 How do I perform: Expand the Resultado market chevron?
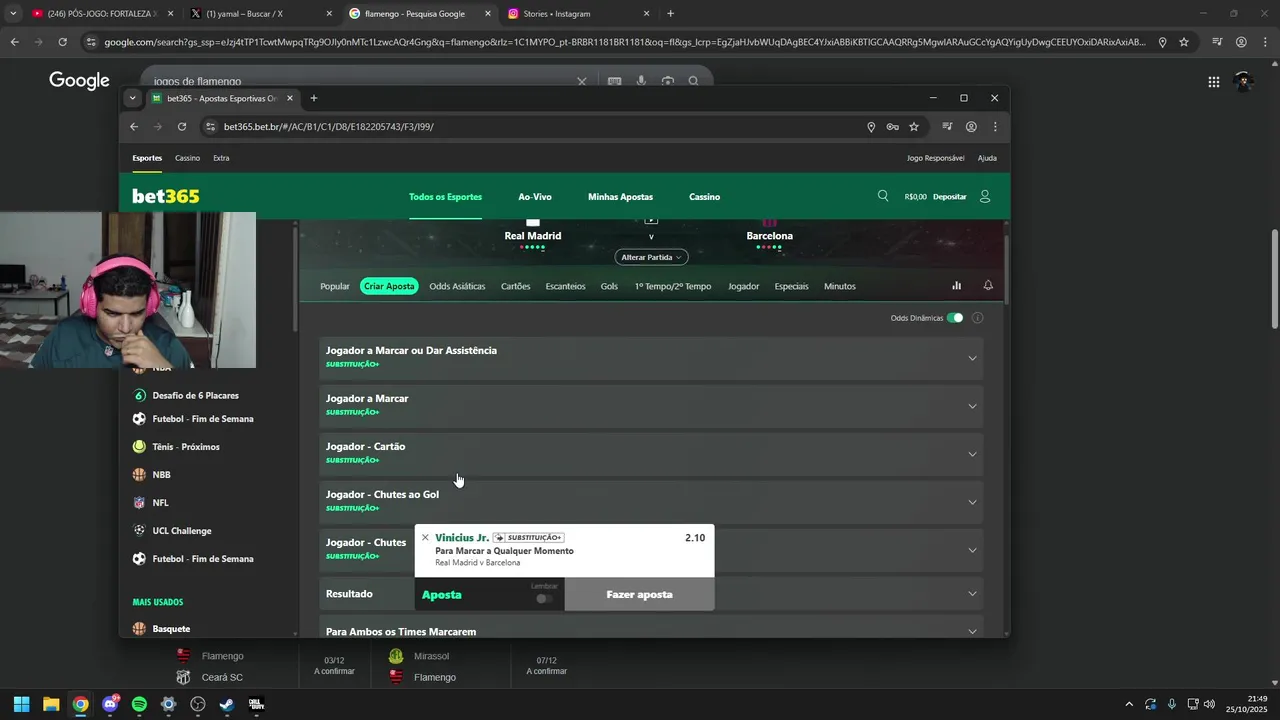[x=972, y=594]
